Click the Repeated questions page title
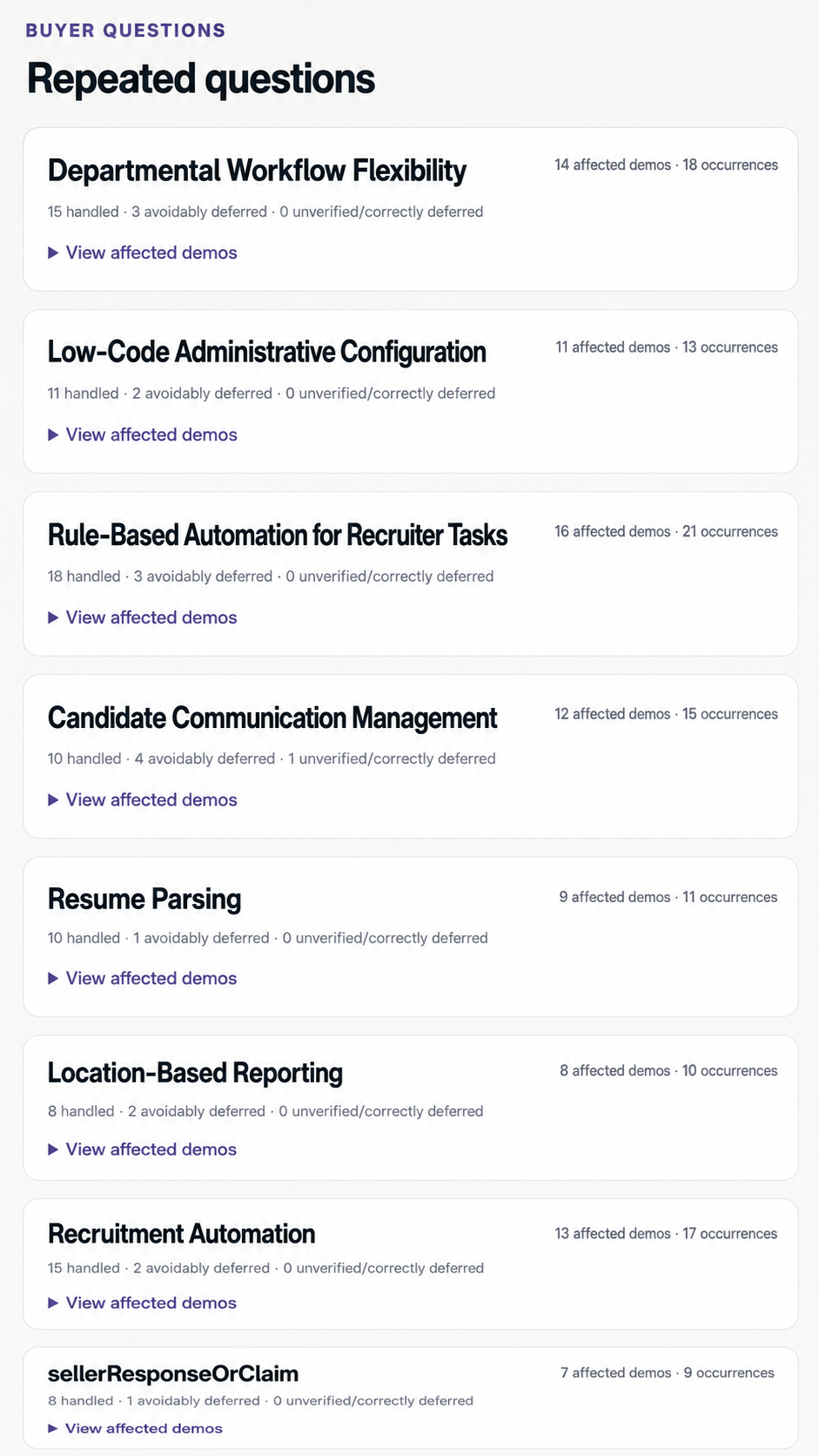The image size is (819, 1456). 201,79
